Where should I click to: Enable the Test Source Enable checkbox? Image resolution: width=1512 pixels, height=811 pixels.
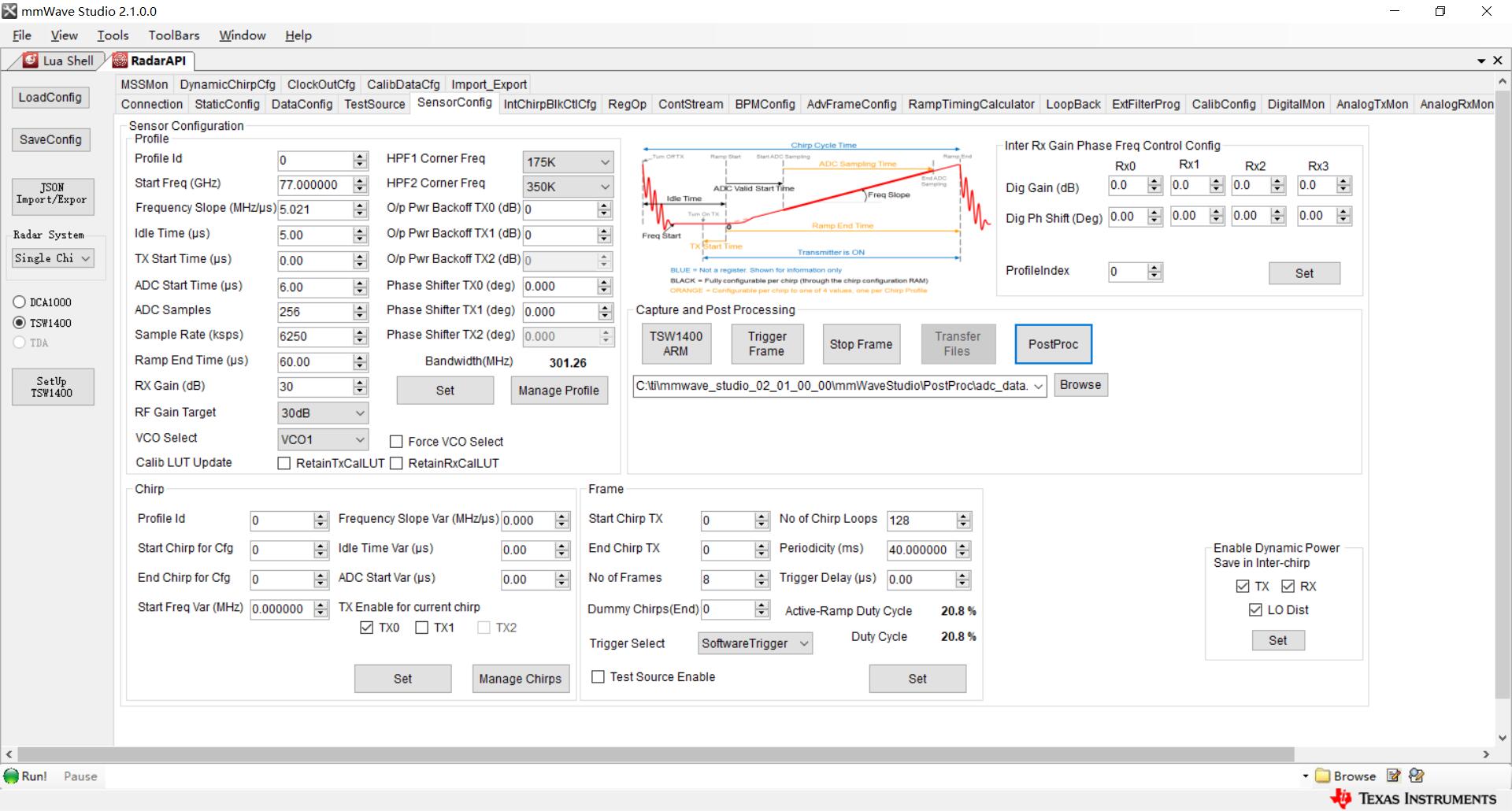[x=598, y=677]
